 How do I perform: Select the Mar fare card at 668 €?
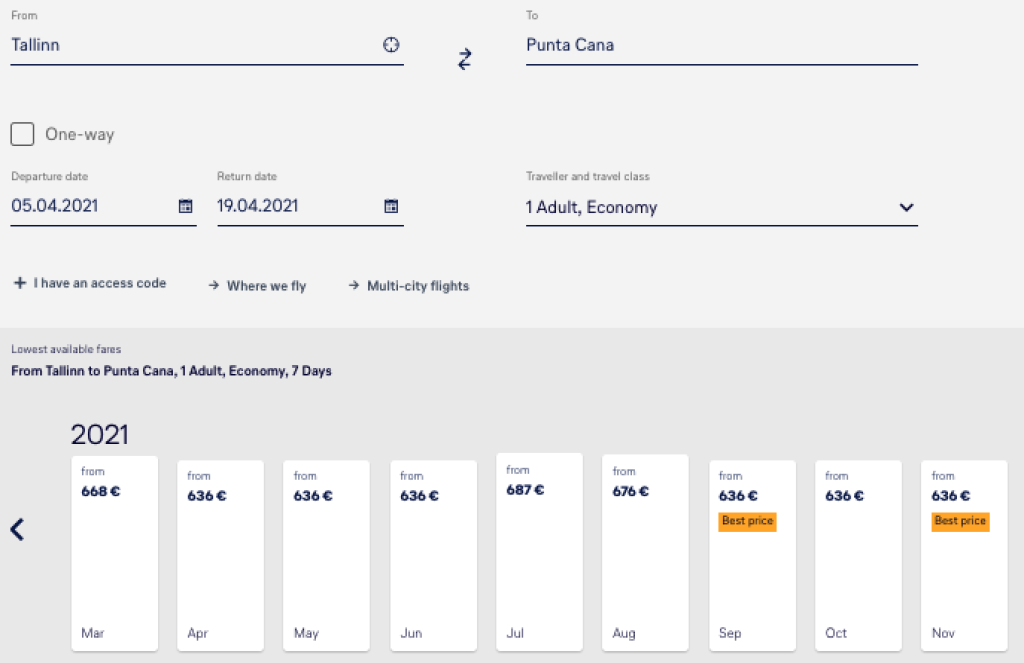click(115, 553)
